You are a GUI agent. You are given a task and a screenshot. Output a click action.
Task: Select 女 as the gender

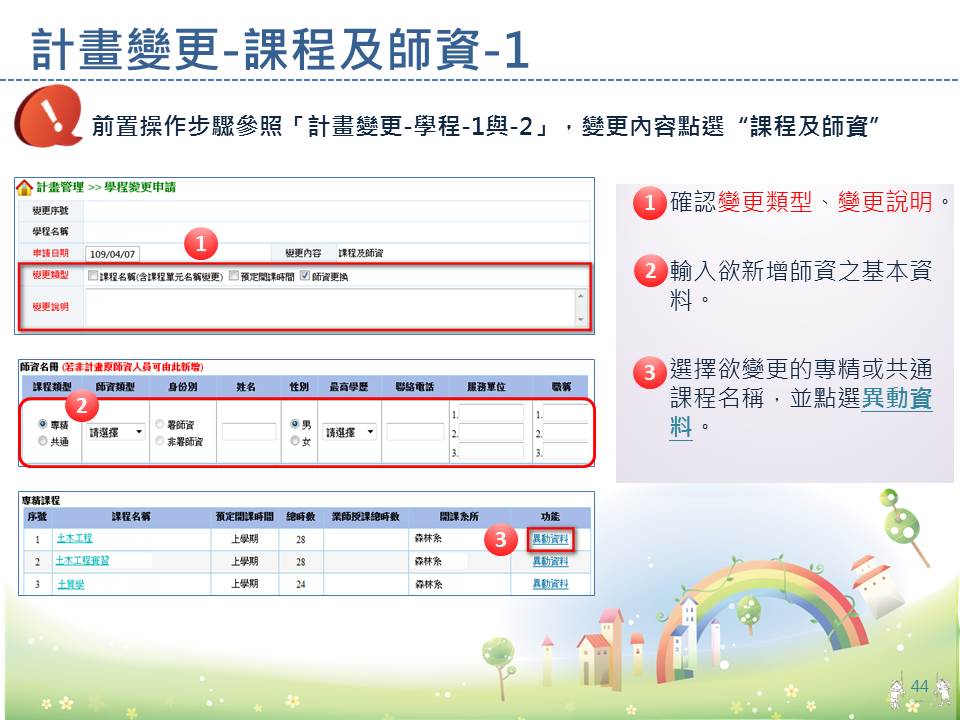(294, 441)
